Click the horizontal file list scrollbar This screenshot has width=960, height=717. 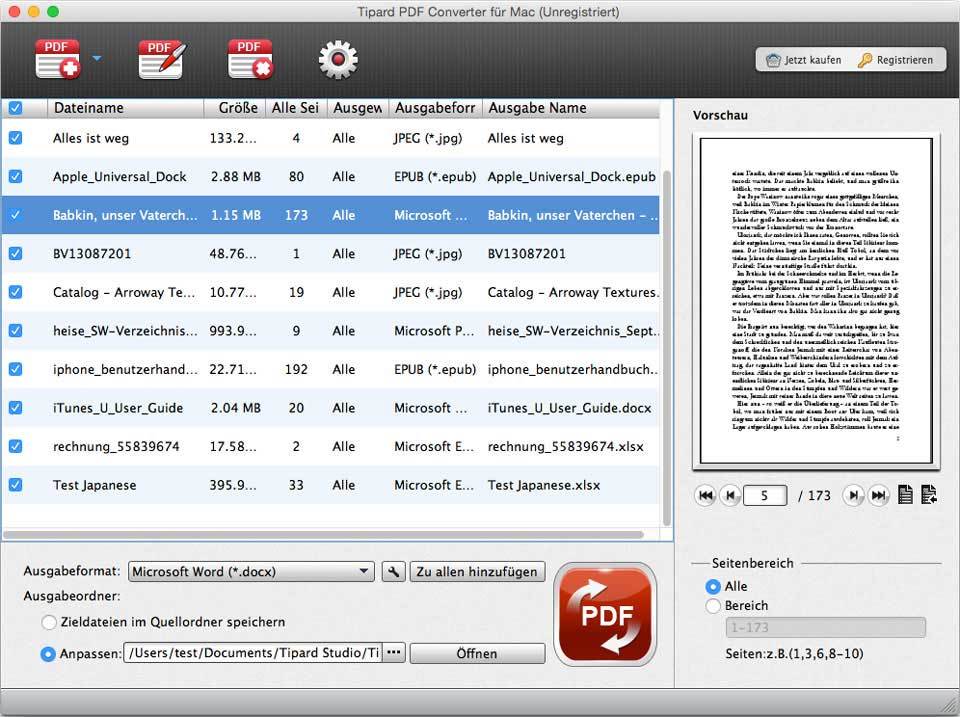(323, 535)
